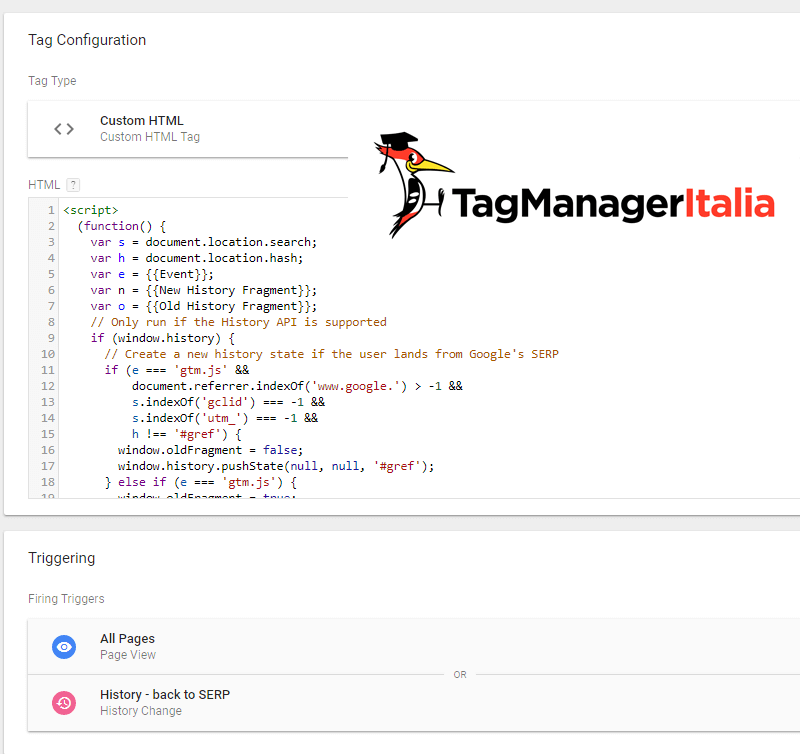Click the All Pages eye trigger icon
Image resolution: width=800 pixels, height=754 pixels.
point(64,647)
